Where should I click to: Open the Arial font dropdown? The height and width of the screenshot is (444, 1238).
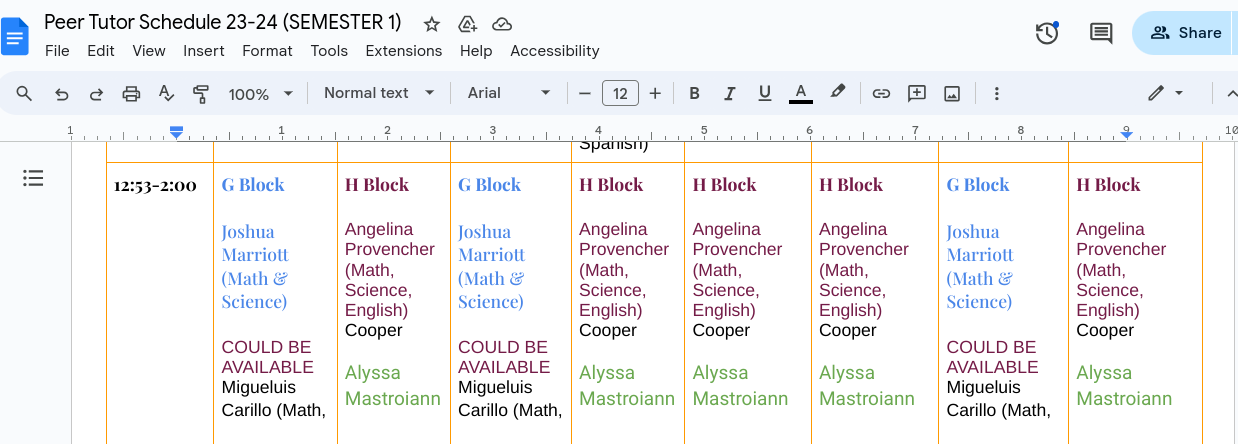point(508,93)
